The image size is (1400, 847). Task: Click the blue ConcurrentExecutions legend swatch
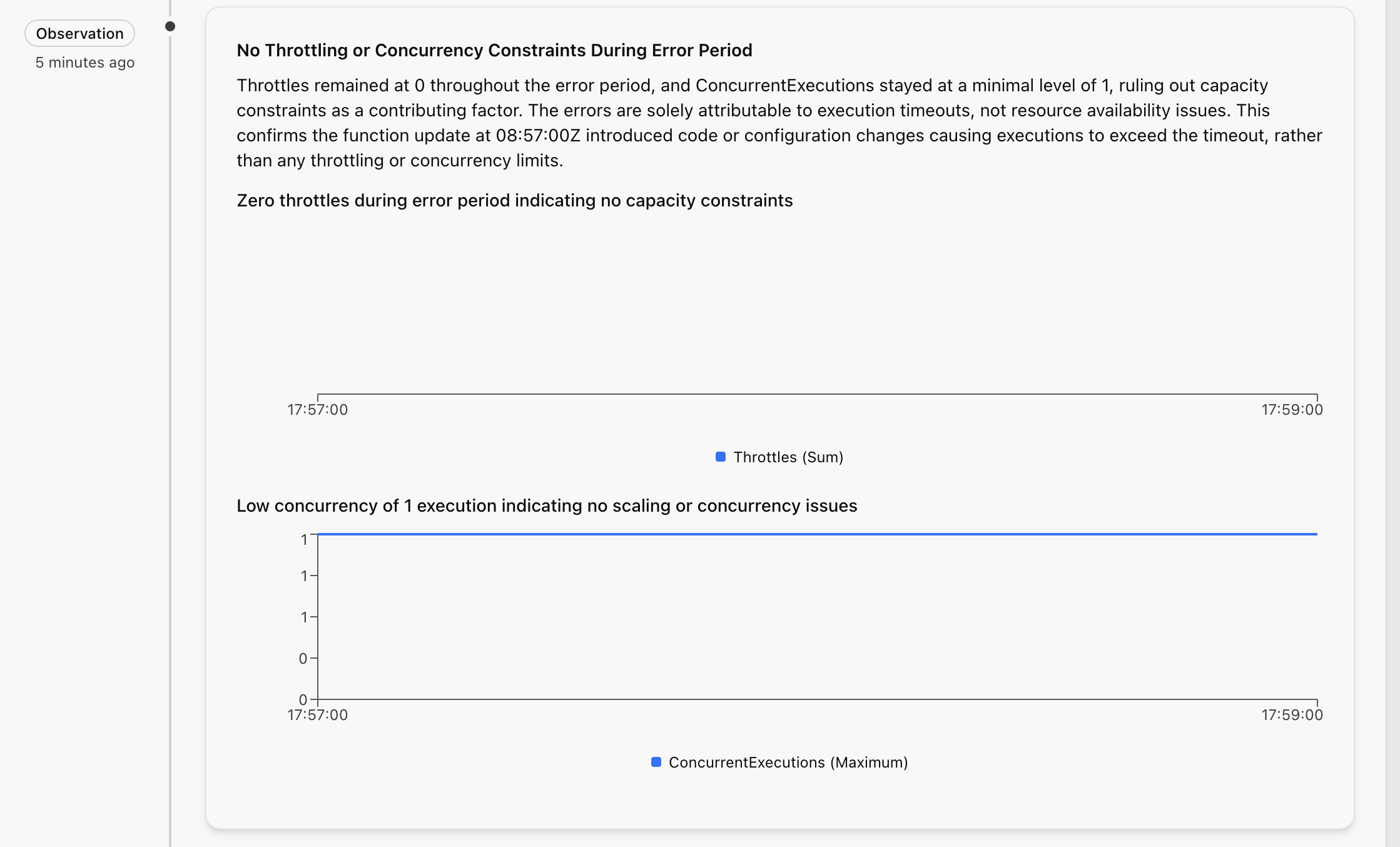(x=656, y=762)
